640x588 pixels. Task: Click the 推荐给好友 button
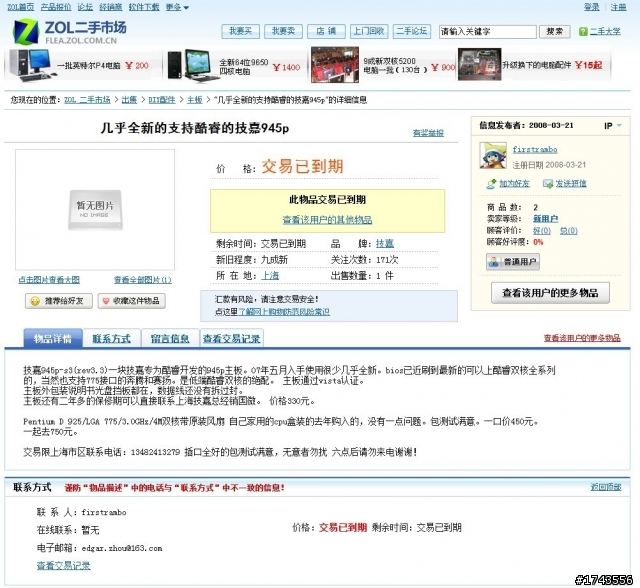pyautogui.click(x=59, y=301)
